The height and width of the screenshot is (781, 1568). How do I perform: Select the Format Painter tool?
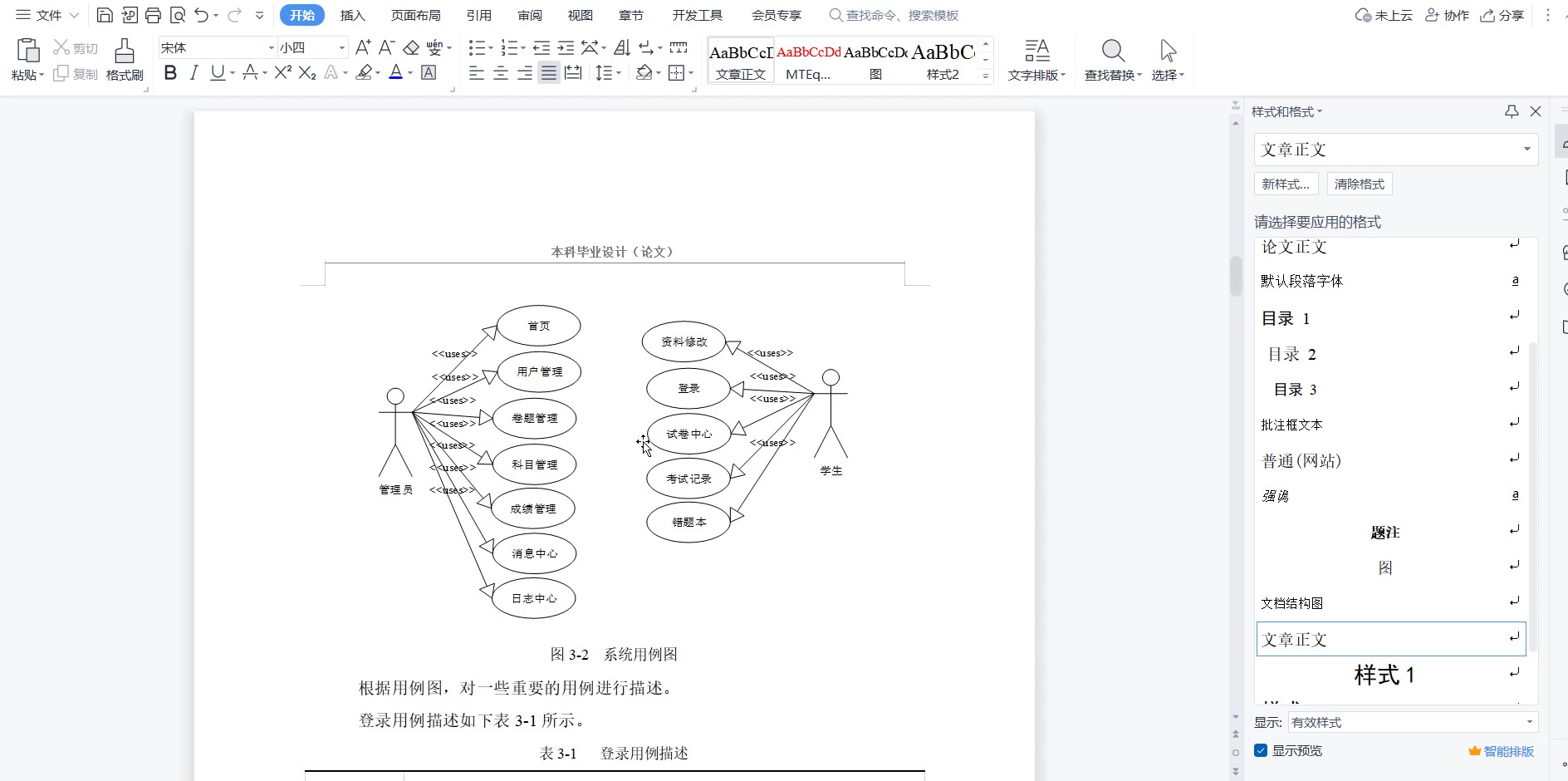125,60
